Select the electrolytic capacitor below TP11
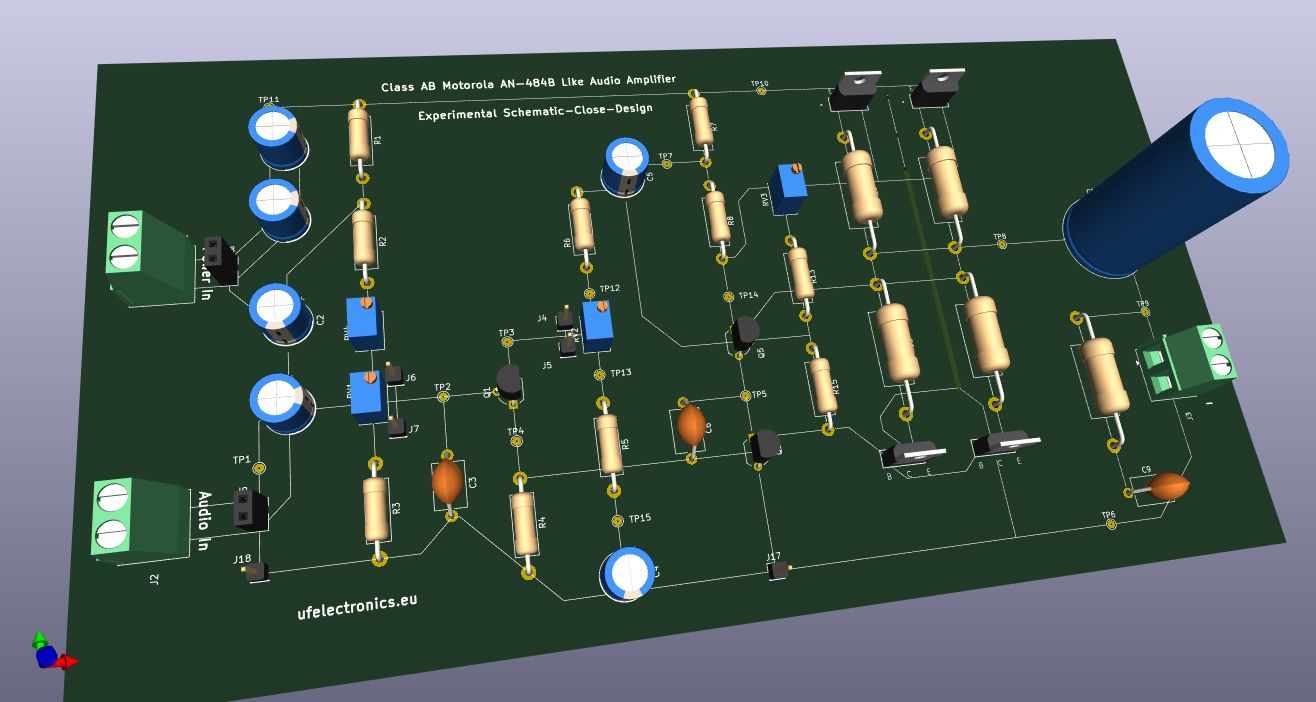This screenshot has height=702, width=1316. pyautogui.click(x=277, y=138)
